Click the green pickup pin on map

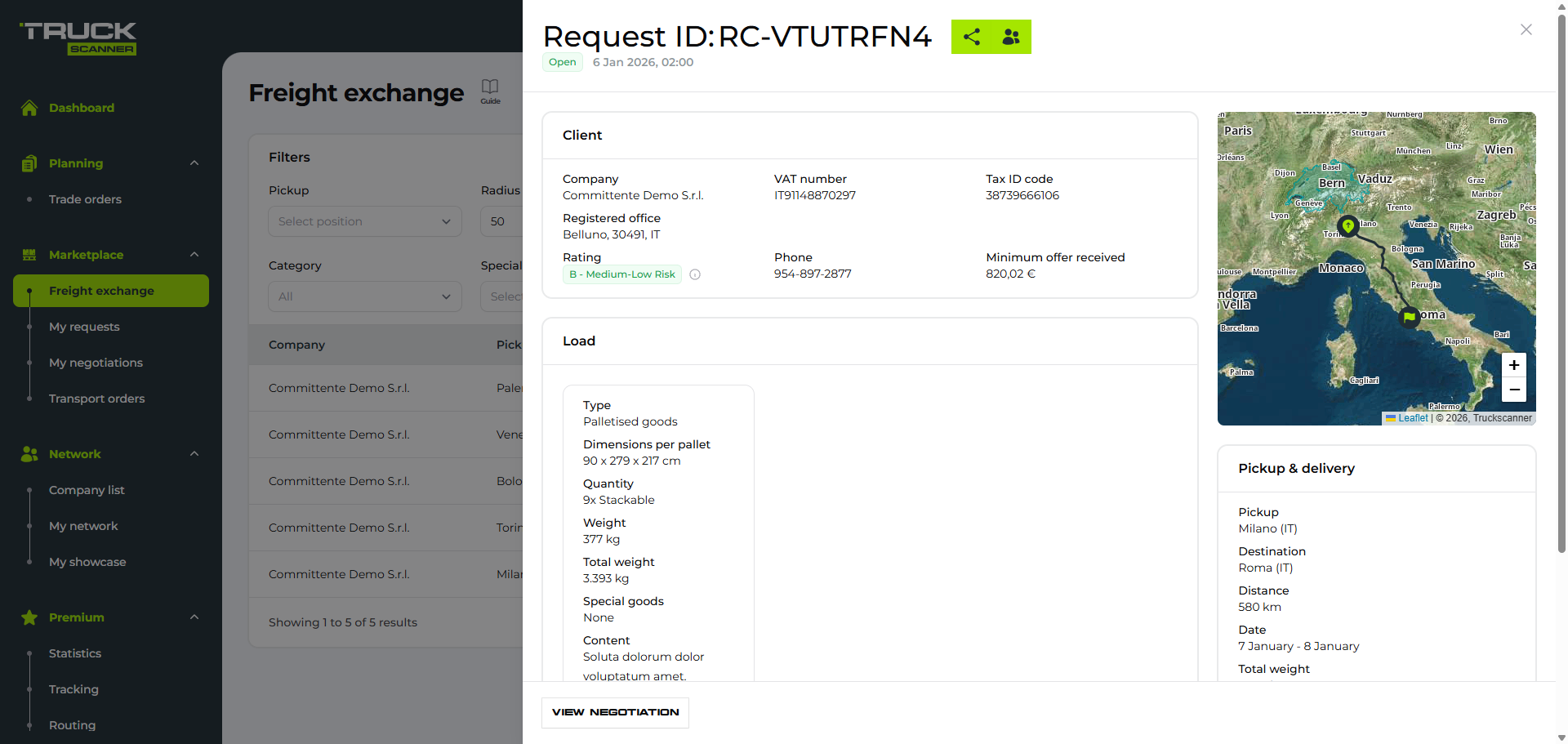click(1347, 226)
